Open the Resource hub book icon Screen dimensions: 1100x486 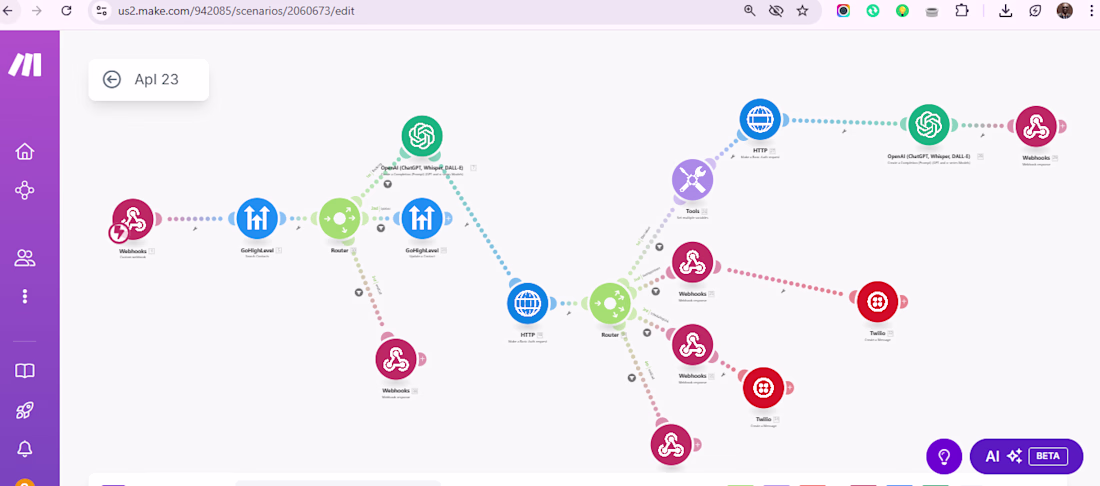25,371
